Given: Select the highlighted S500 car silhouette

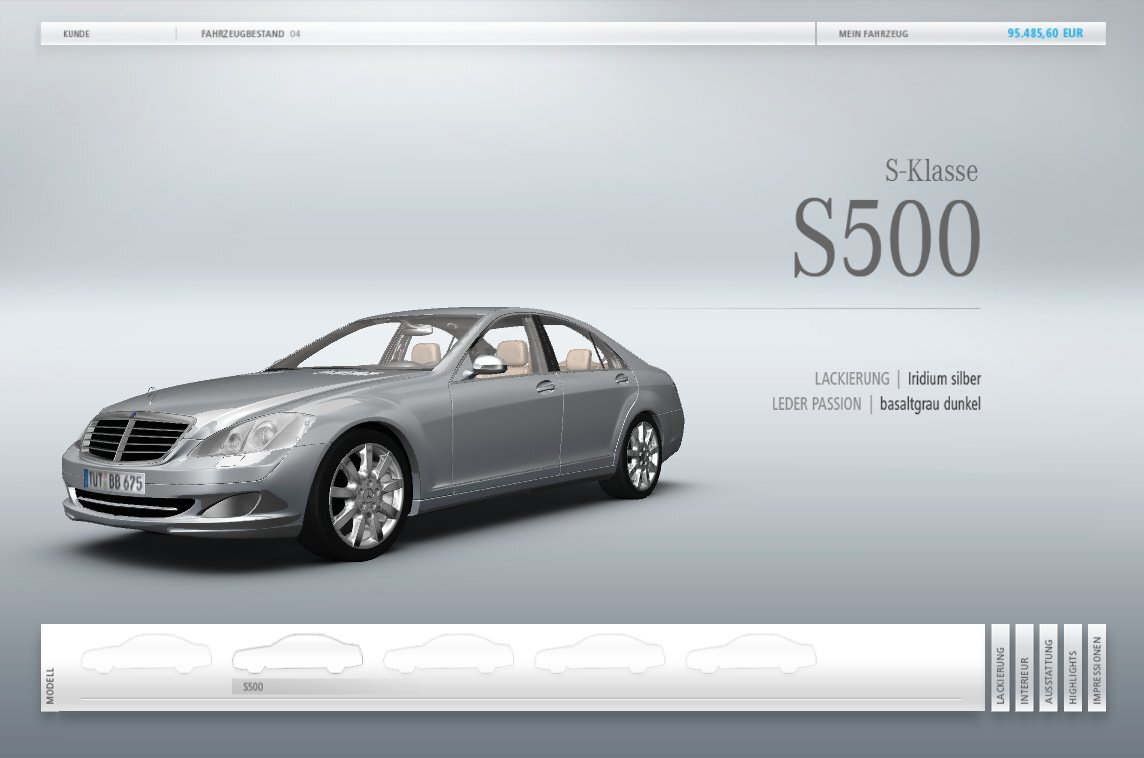Looking at the screenshot, I should tap(297, 654).
